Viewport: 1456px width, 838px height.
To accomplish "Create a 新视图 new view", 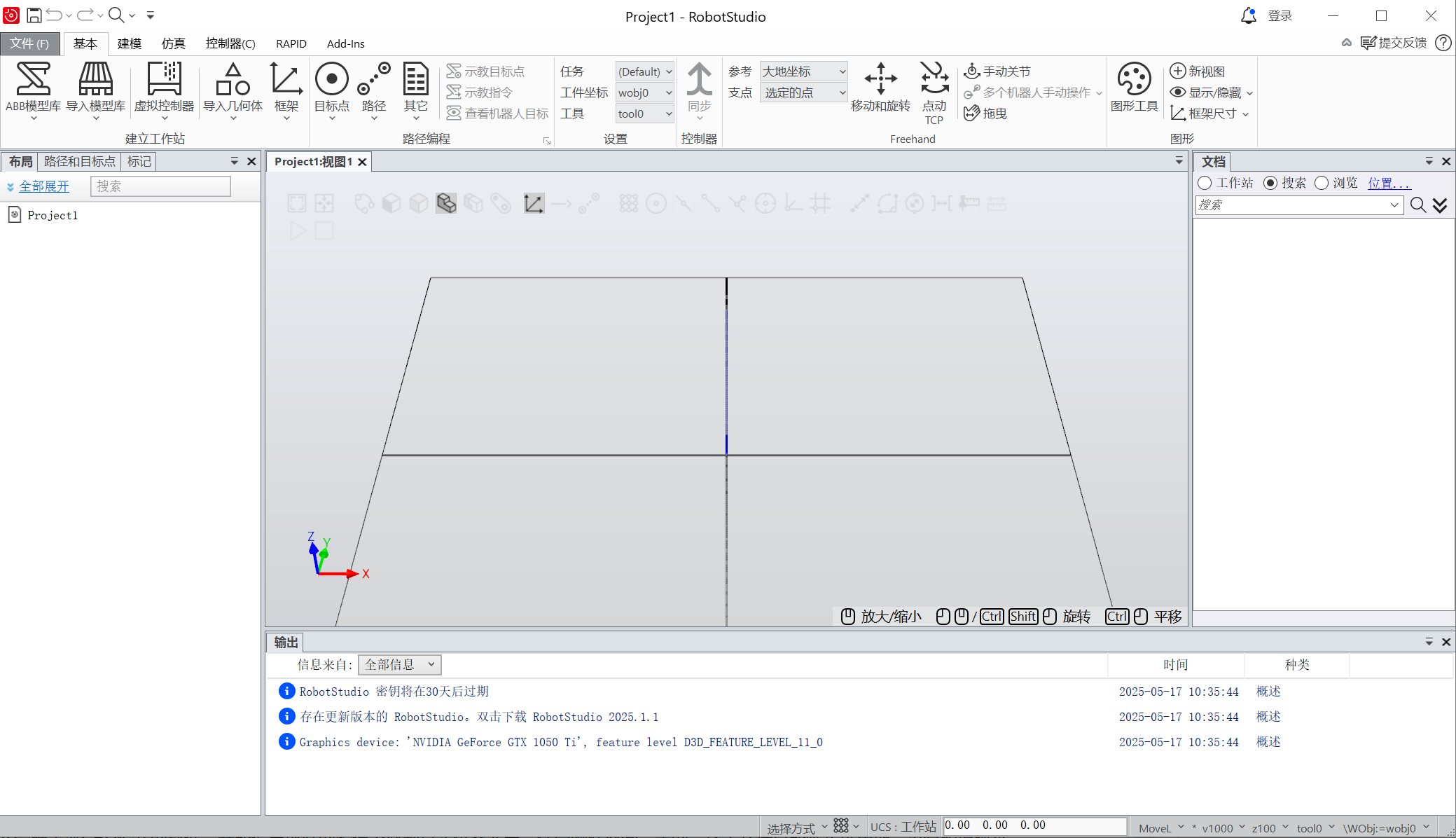I will pyautogui.click(x=1198, y=71).
